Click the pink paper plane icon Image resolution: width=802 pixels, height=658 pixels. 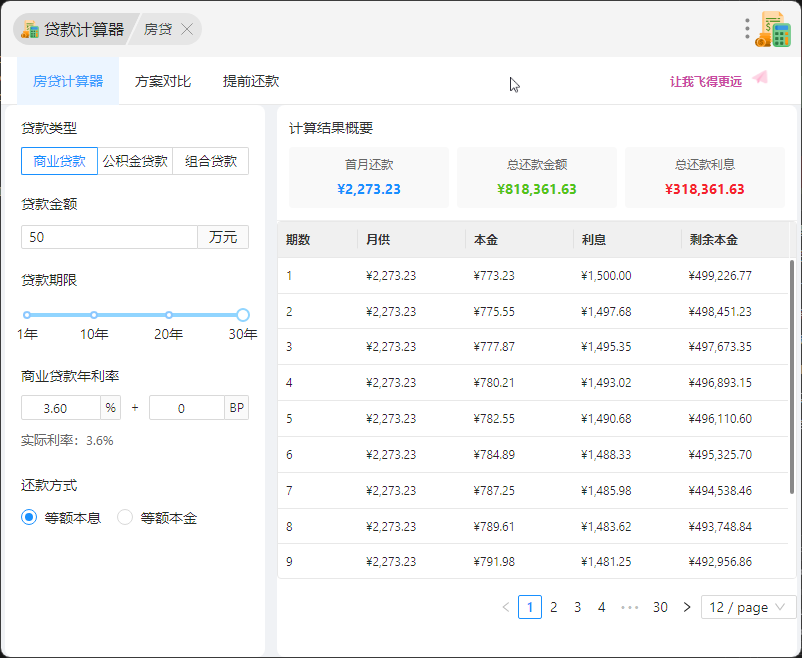[x=761, y=78]
